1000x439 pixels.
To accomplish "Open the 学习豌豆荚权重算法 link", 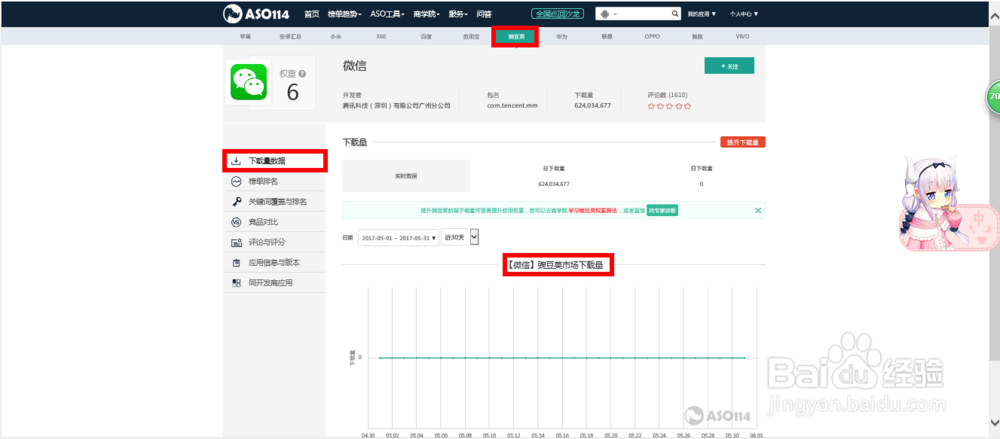I will [594, 210].
